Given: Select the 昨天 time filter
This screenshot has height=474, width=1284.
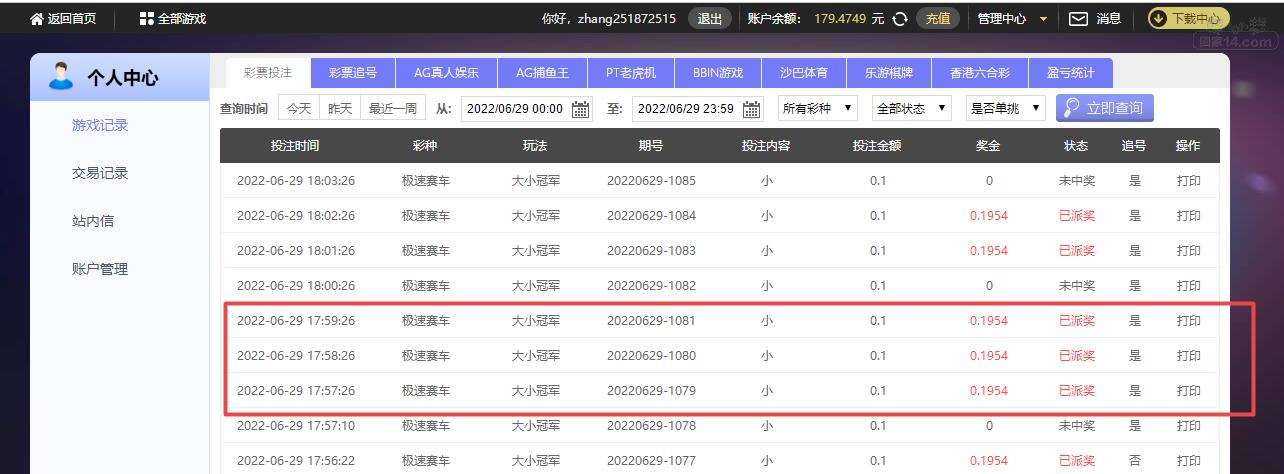Looking at the screenshot, I should (340, 108).
